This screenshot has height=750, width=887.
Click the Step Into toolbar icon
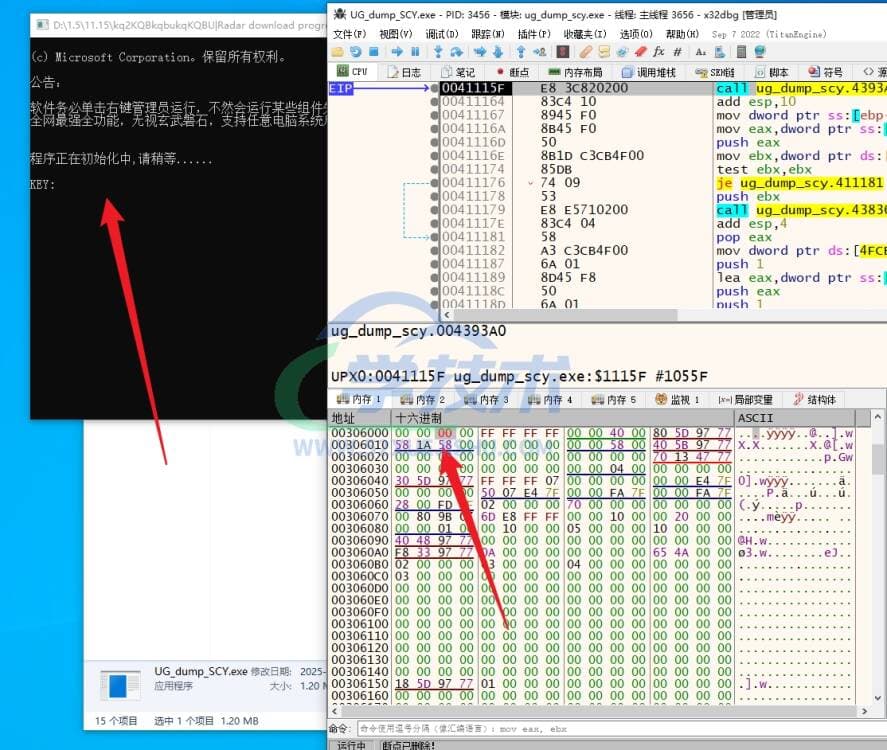(439, 51)
